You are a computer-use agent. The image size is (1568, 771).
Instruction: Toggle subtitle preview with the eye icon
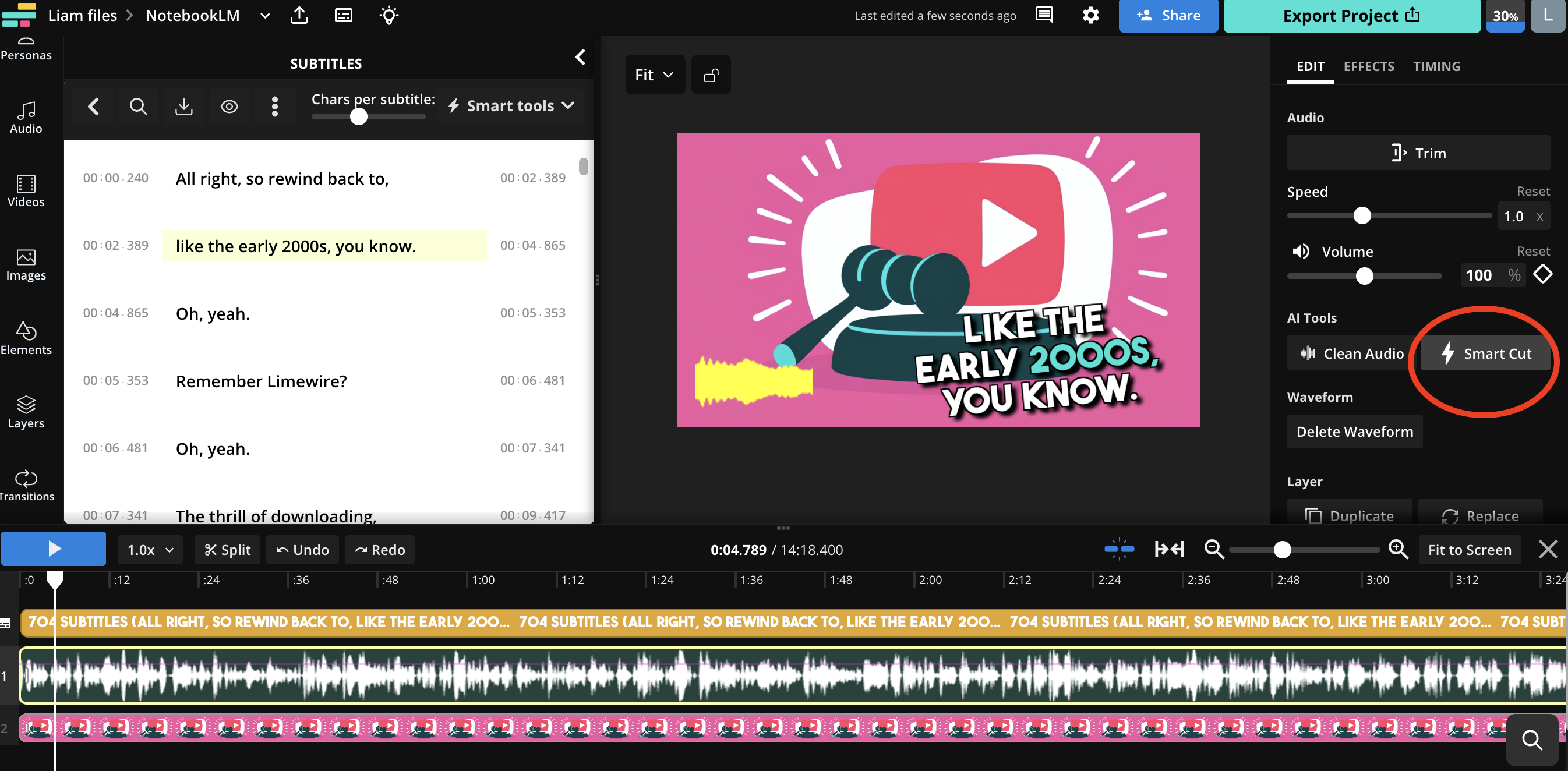click(229, 106)
